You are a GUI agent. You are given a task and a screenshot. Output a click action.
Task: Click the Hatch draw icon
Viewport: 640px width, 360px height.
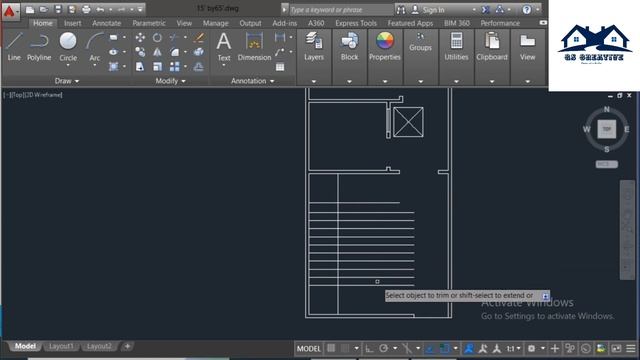click(x=113, y=66)
